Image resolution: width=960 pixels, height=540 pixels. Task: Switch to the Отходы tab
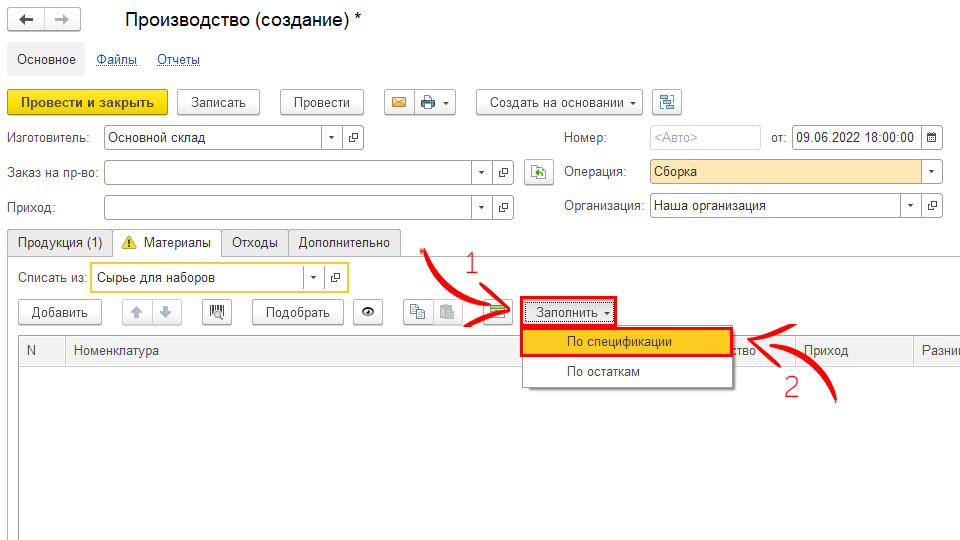(255, 242)
